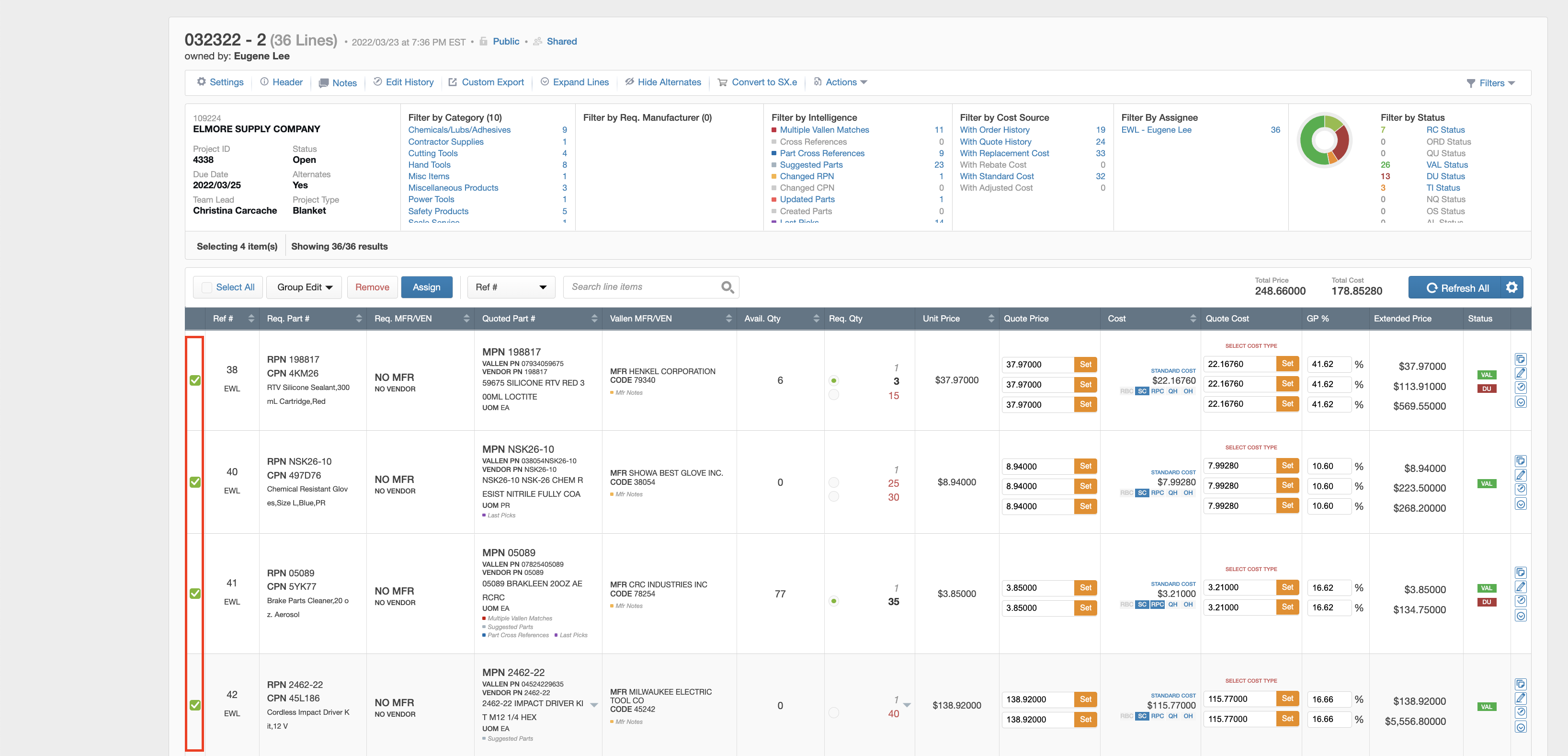Open Settings from the toolbar
The height and width of the screenshot is (756, 1568).
[220, 82]
